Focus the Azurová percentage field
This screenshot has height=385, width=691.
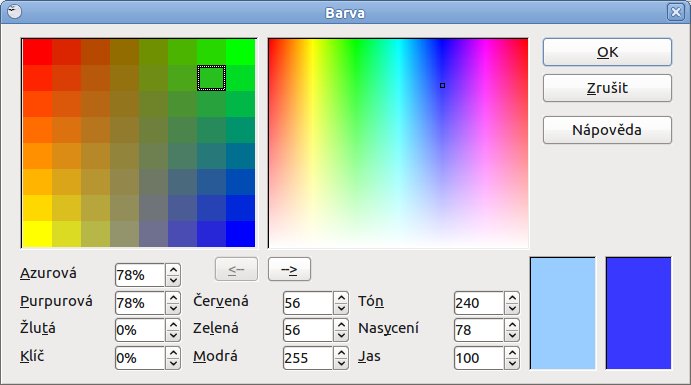[x=140, y=275]
